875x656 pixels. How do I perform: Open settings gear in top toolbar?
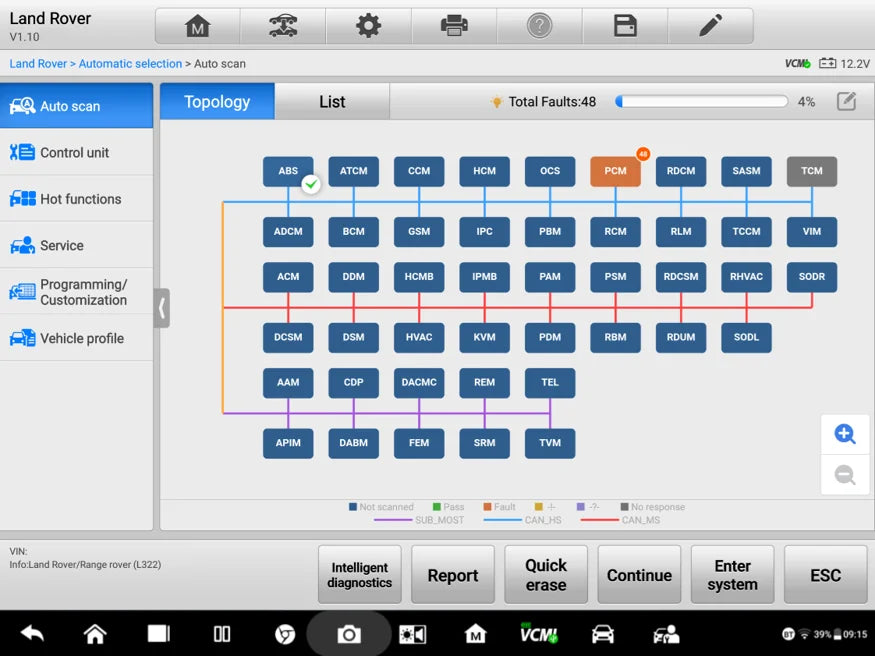tap(369, 26)
